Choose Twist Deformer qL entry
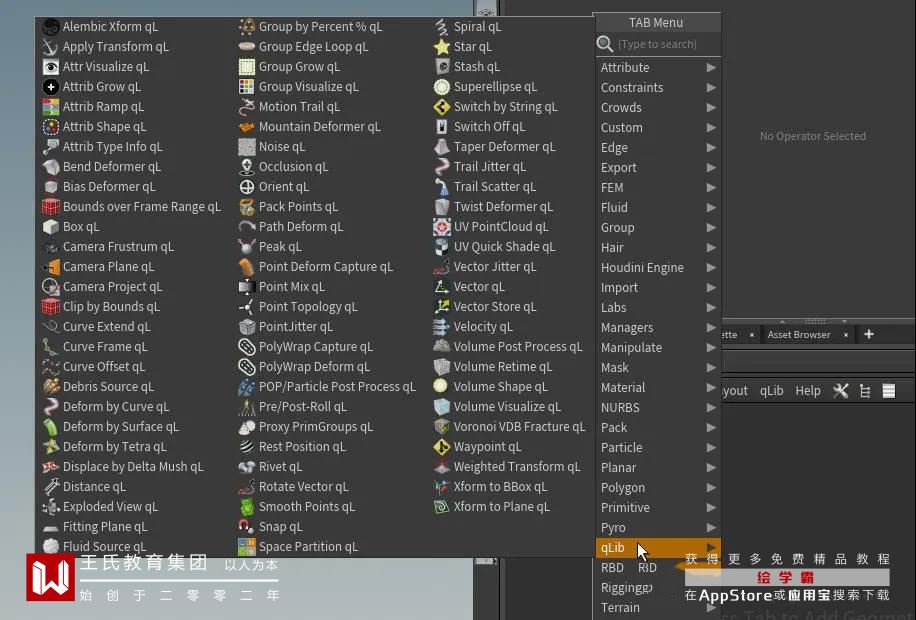The width and height of the screenshot is (916, 620). coord(503,207)
